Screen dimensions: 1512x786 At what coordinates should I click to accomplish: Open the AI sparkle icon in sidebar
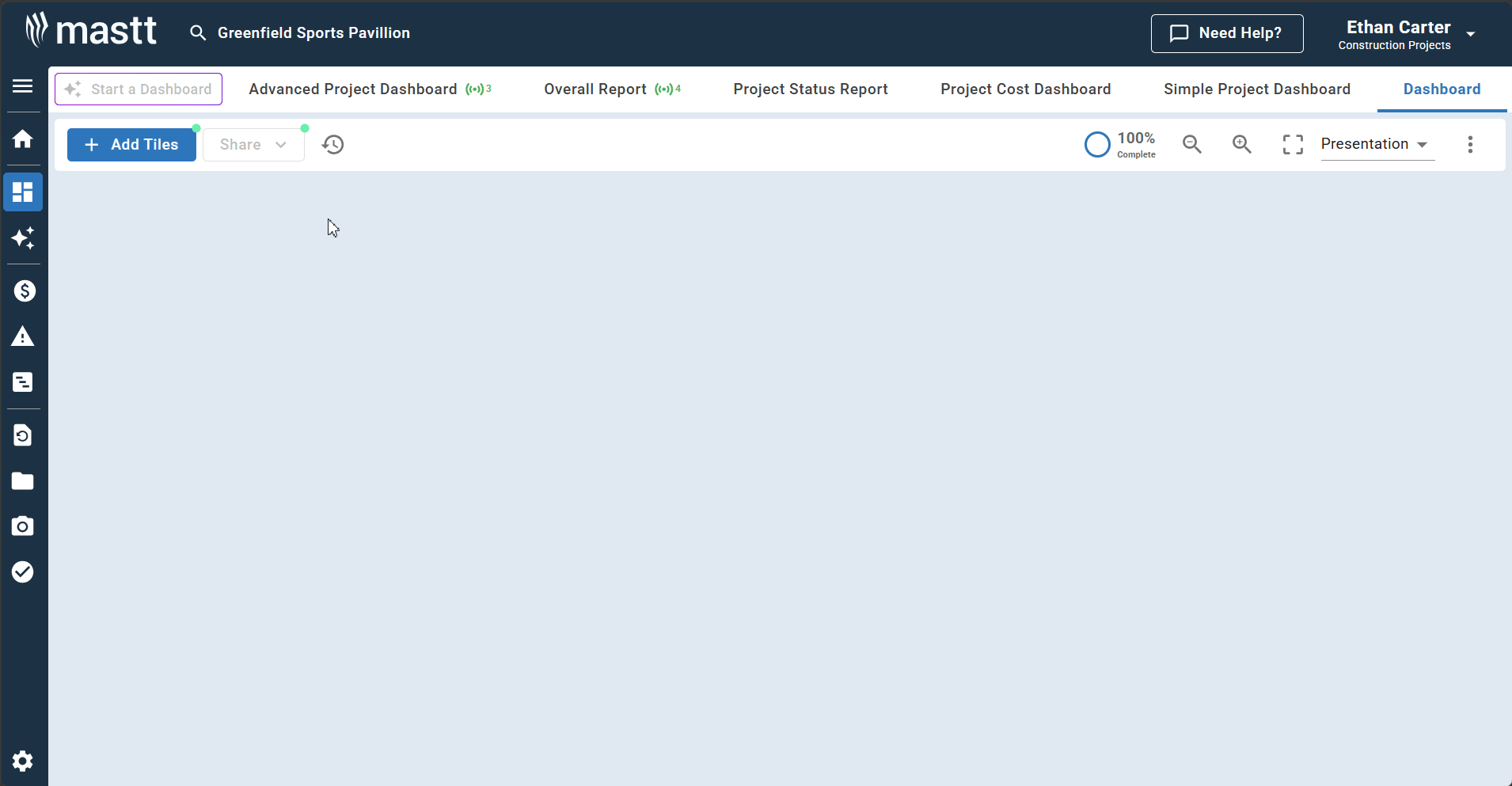(23, 238)
